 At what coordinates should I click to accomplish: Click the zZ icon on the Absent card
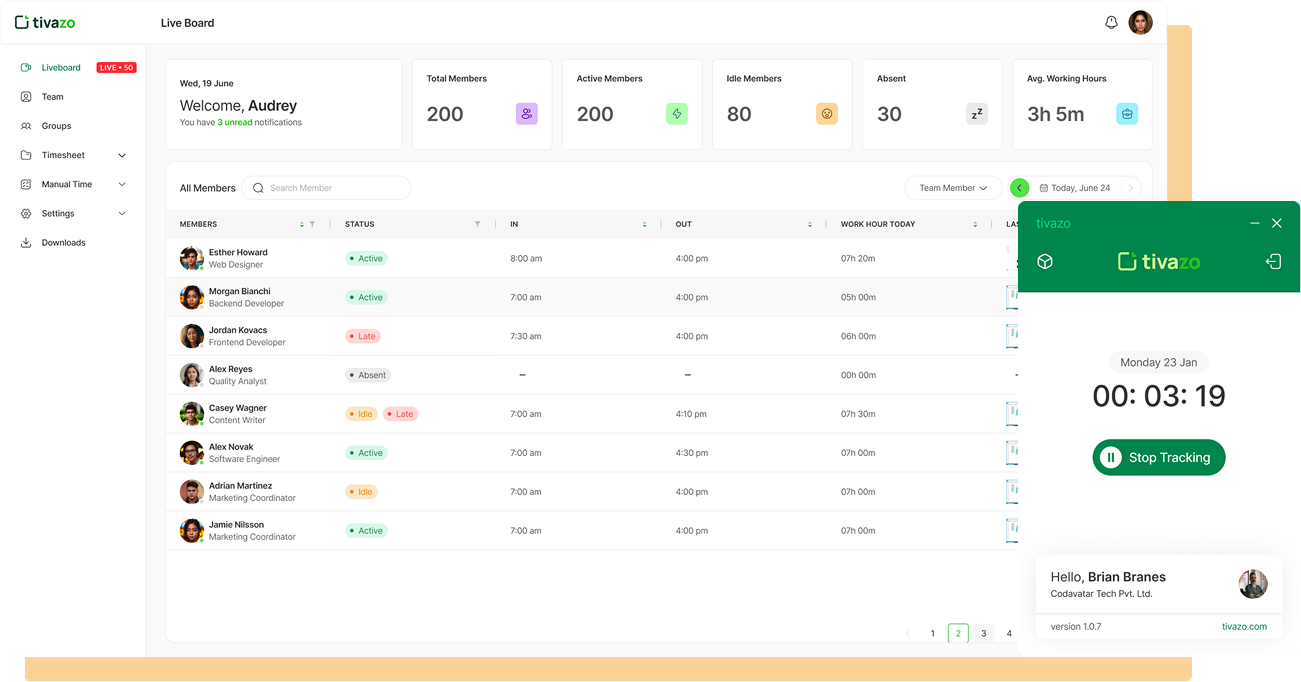coord(976,113)
